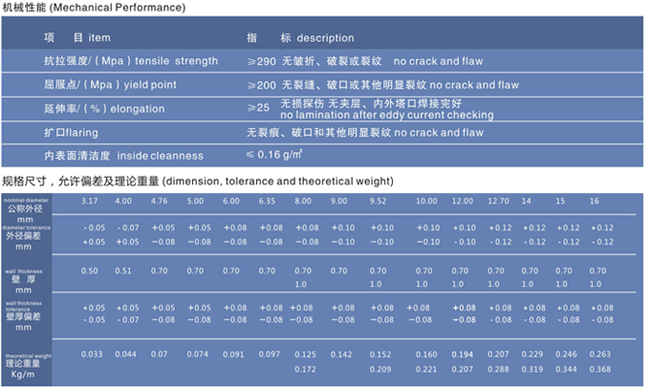The width and height of the screenshot is (650, 390).
Task: Click the 3.17 nominal diameter value
Action: 90,201
